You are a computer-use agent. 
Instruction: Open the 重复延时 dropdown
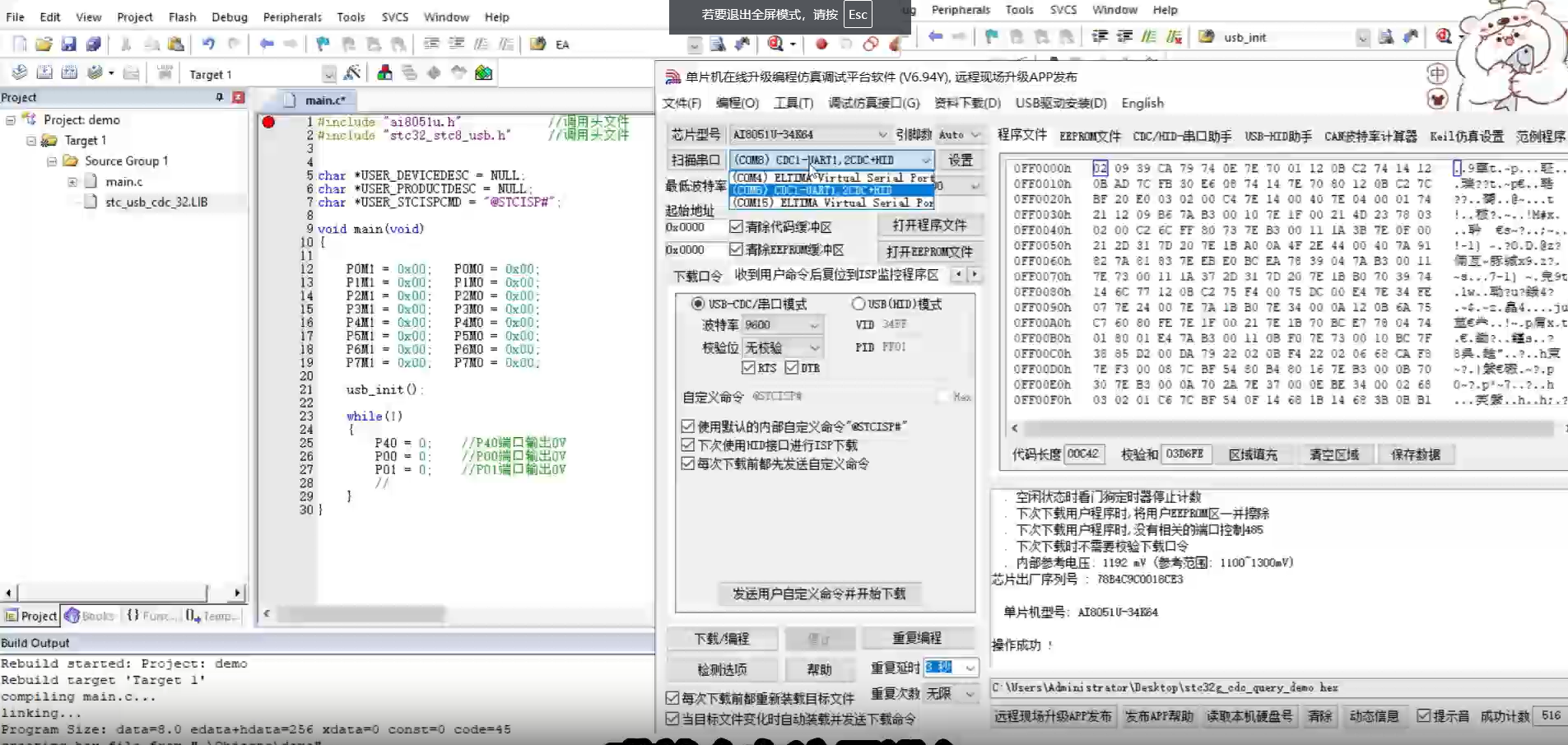point(951,667)
